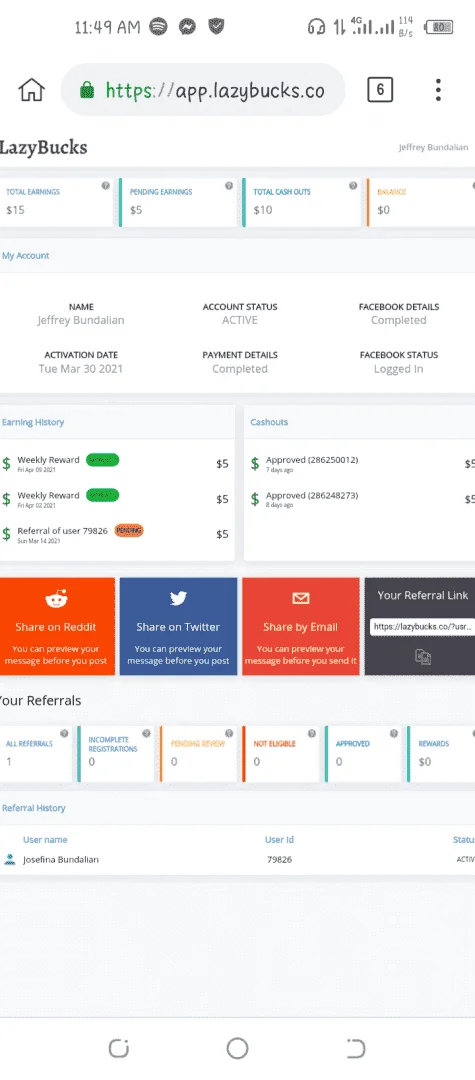Click dollar icon of Apr 02 Weekly Reward
This screenshot has height=1080, width=475.
pos(7,499)
